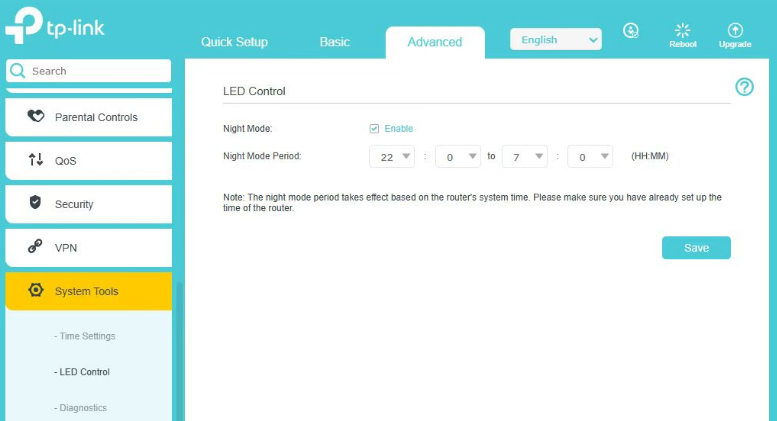777x421 pixels.
Task: Click the System Tools gear icon
Action: click(x=36, y=290)
